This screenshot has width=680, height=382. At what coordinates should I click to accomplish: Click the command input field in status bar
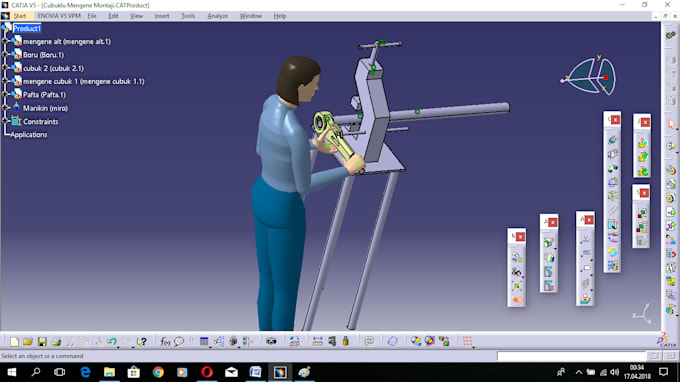571,356
